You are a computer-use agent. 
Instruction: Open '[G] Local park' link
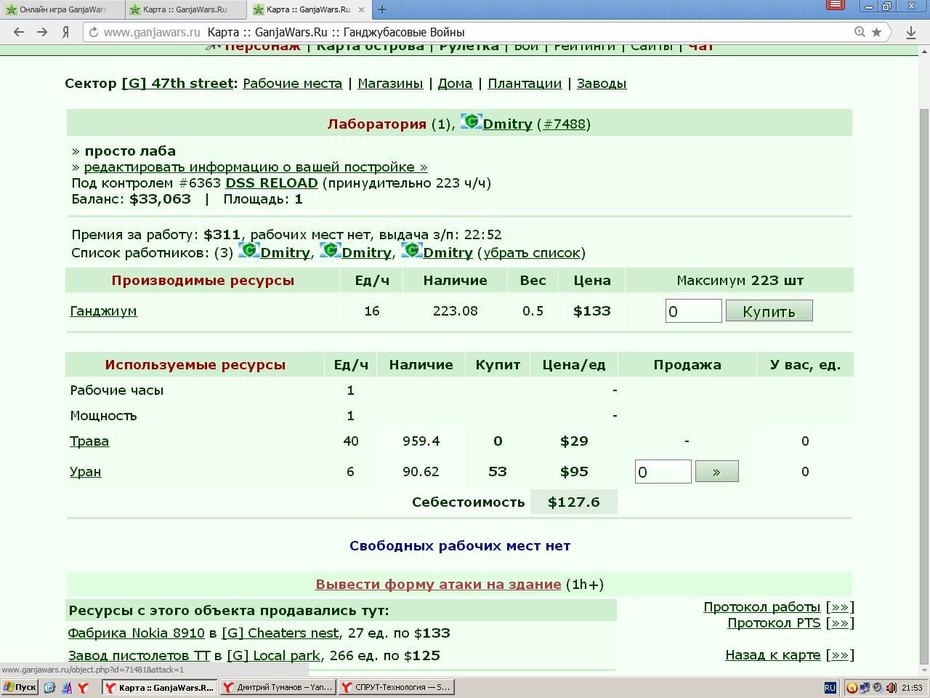click(x=273, y=656)
